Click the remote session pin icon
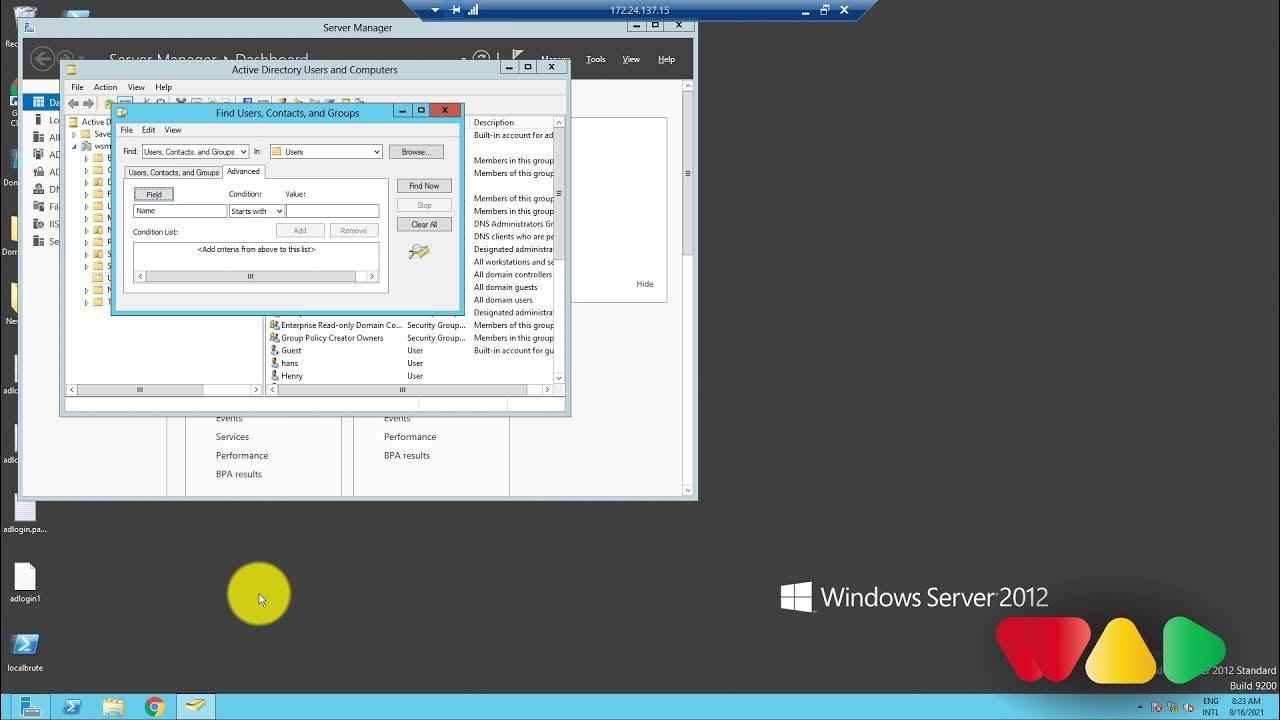Viewport: 1280px width, 720px height. click(x=455, y=10)
